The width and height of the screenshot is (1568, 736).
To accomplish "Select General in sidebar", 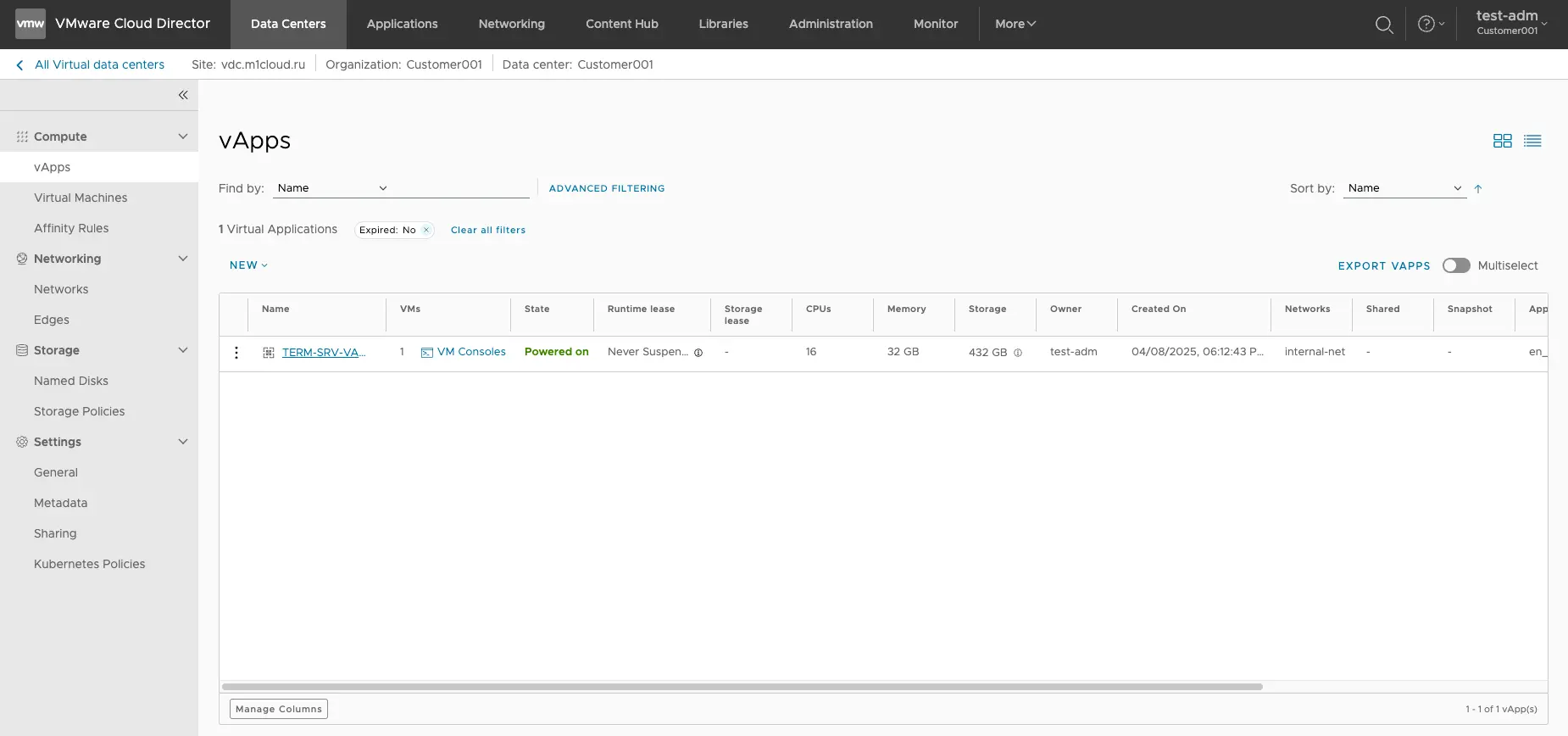I will click(56, 472).
